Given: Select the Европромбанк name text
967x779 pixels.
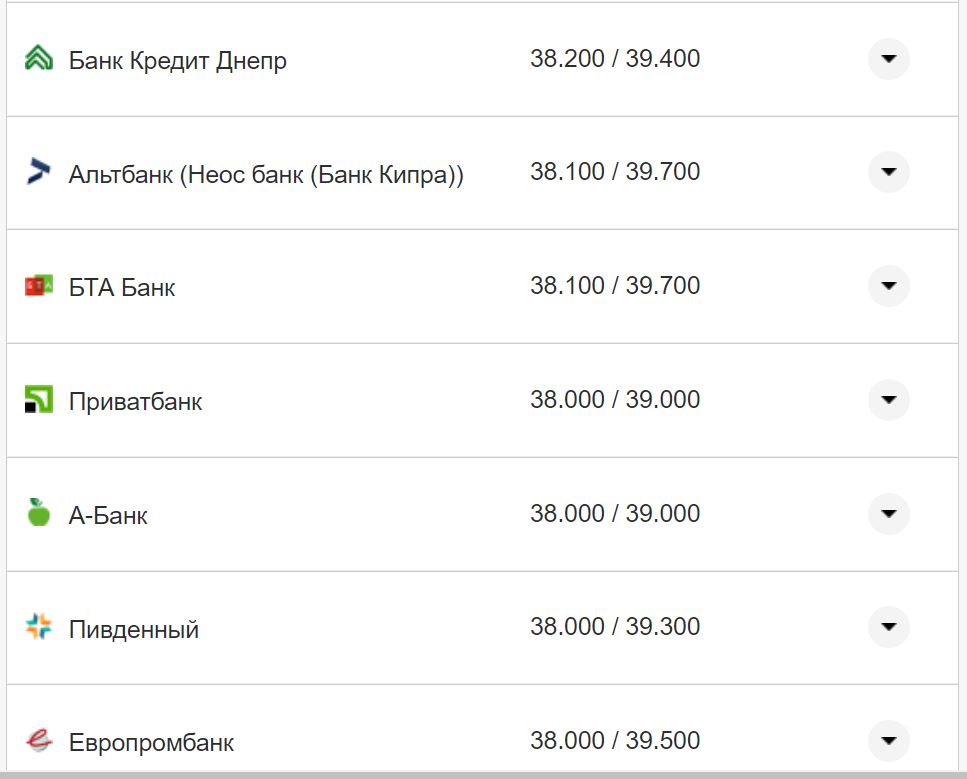Looking at the screenshot, I should (151, 743).
